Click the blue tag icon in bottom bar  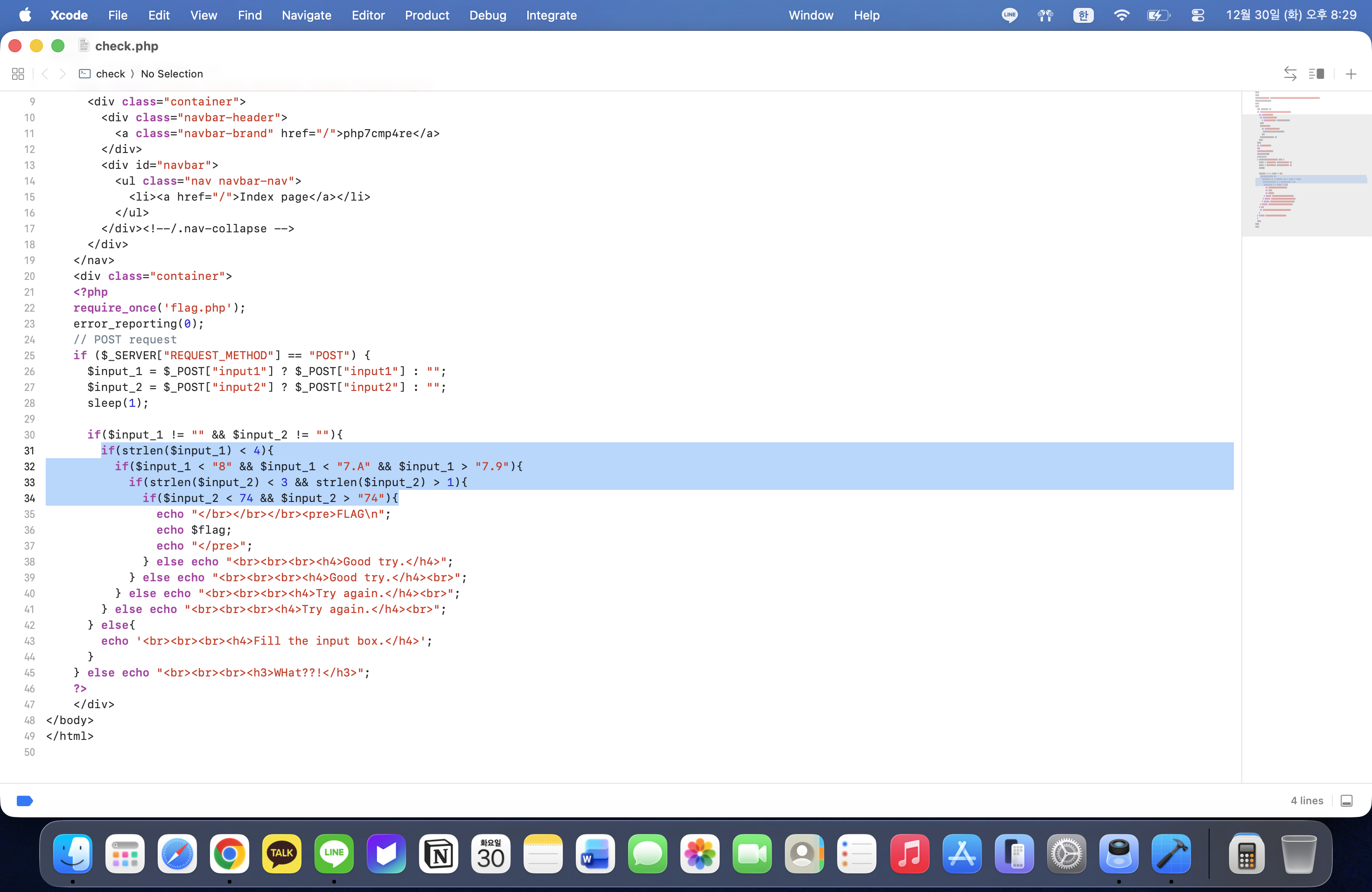click(x=25, y=801)
